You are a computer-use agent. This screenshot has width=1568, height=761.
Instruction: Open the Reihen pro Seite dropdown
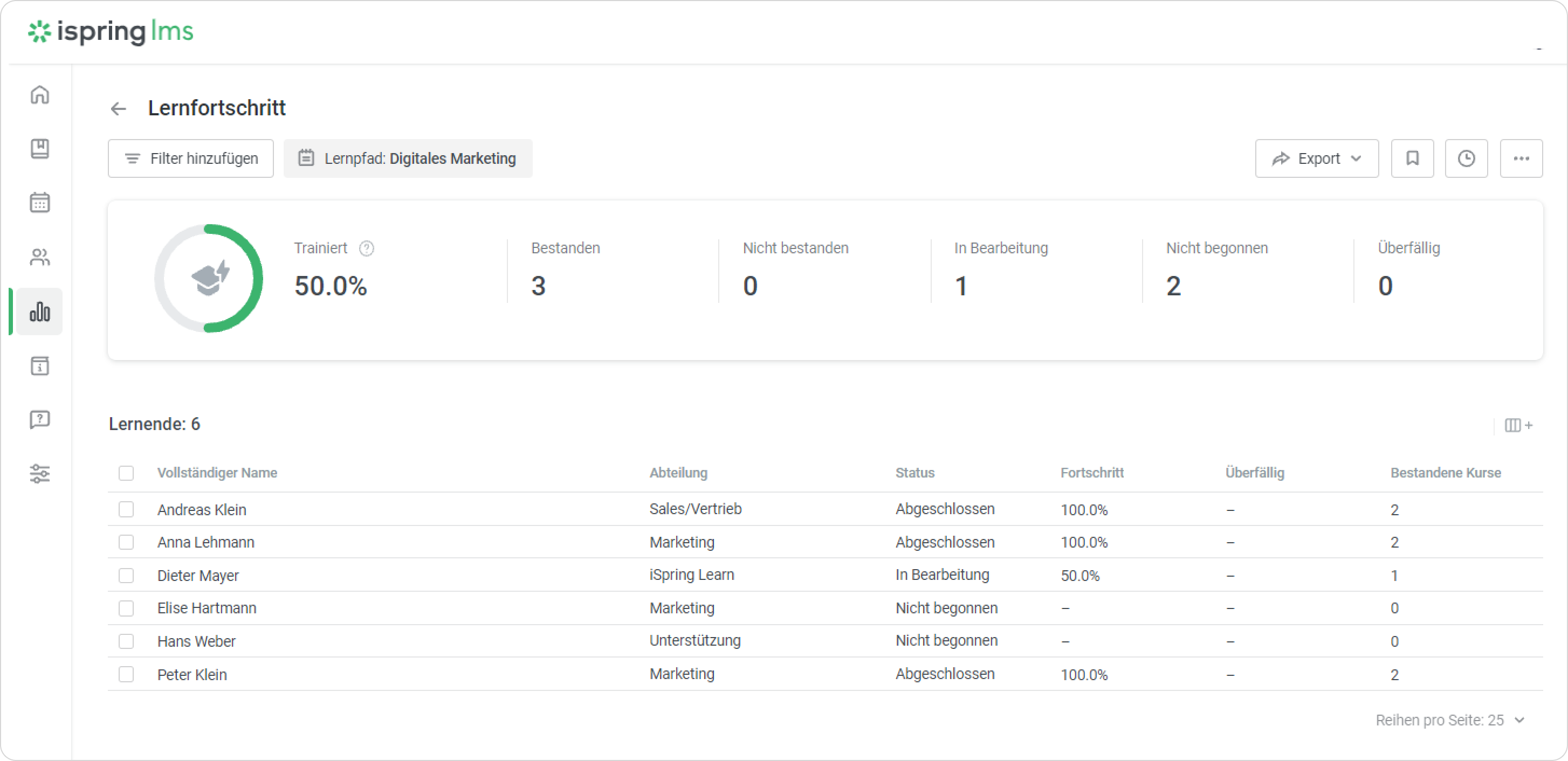[1449, 720]
